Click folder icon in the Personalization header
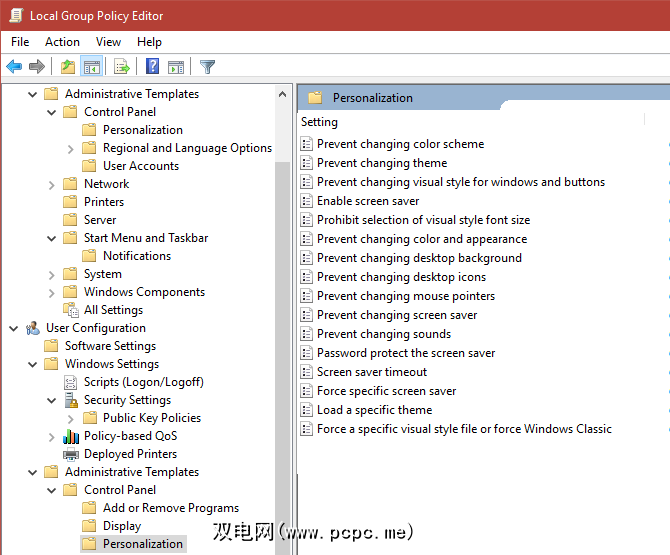Screen dimensions: 670x555 (315, 98)
